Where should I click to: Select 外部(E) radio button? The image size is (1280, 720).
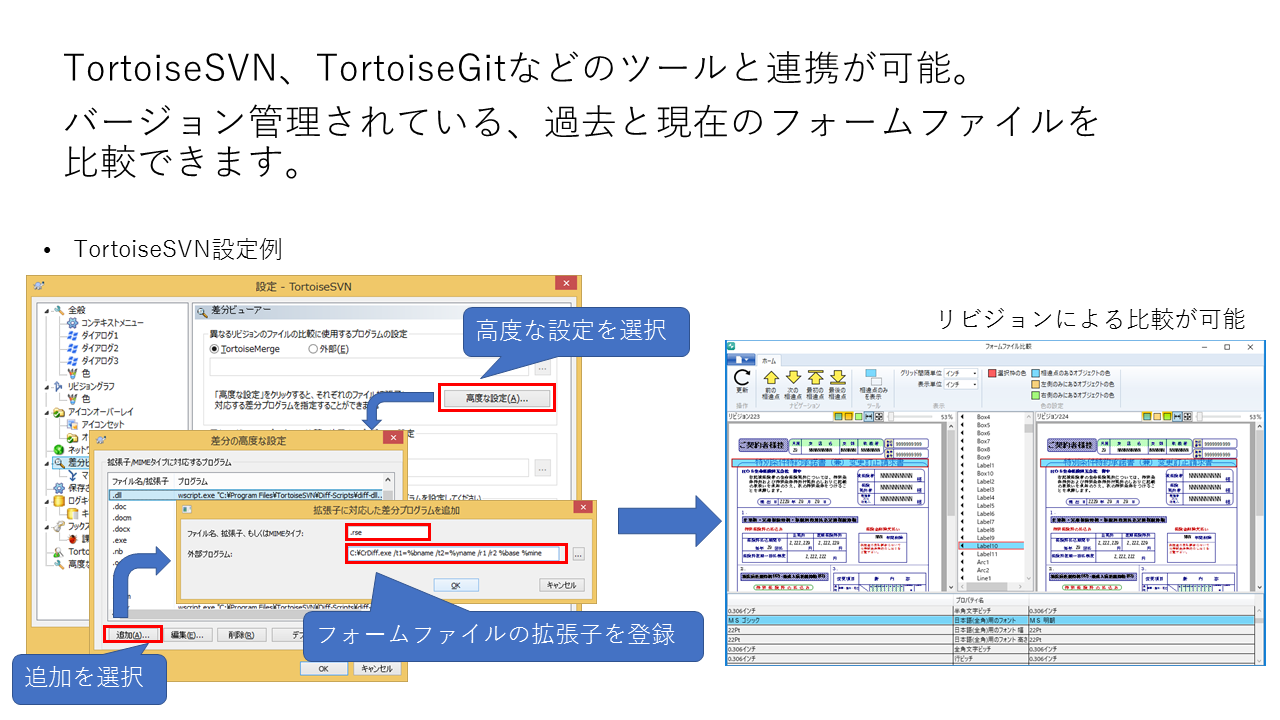313,349
